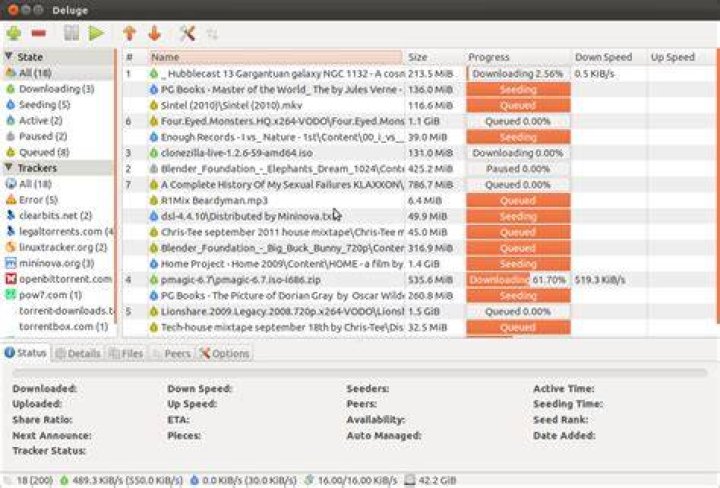This screenshot has height=488, width=720.
Task: Resume torrents with green play icon
Action: click(x=96, y=33)
